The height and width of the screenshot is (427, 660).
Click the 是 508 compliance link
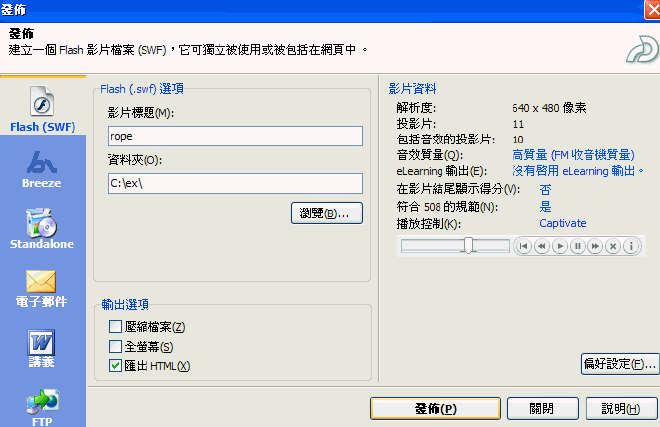[x=545, y=207]
